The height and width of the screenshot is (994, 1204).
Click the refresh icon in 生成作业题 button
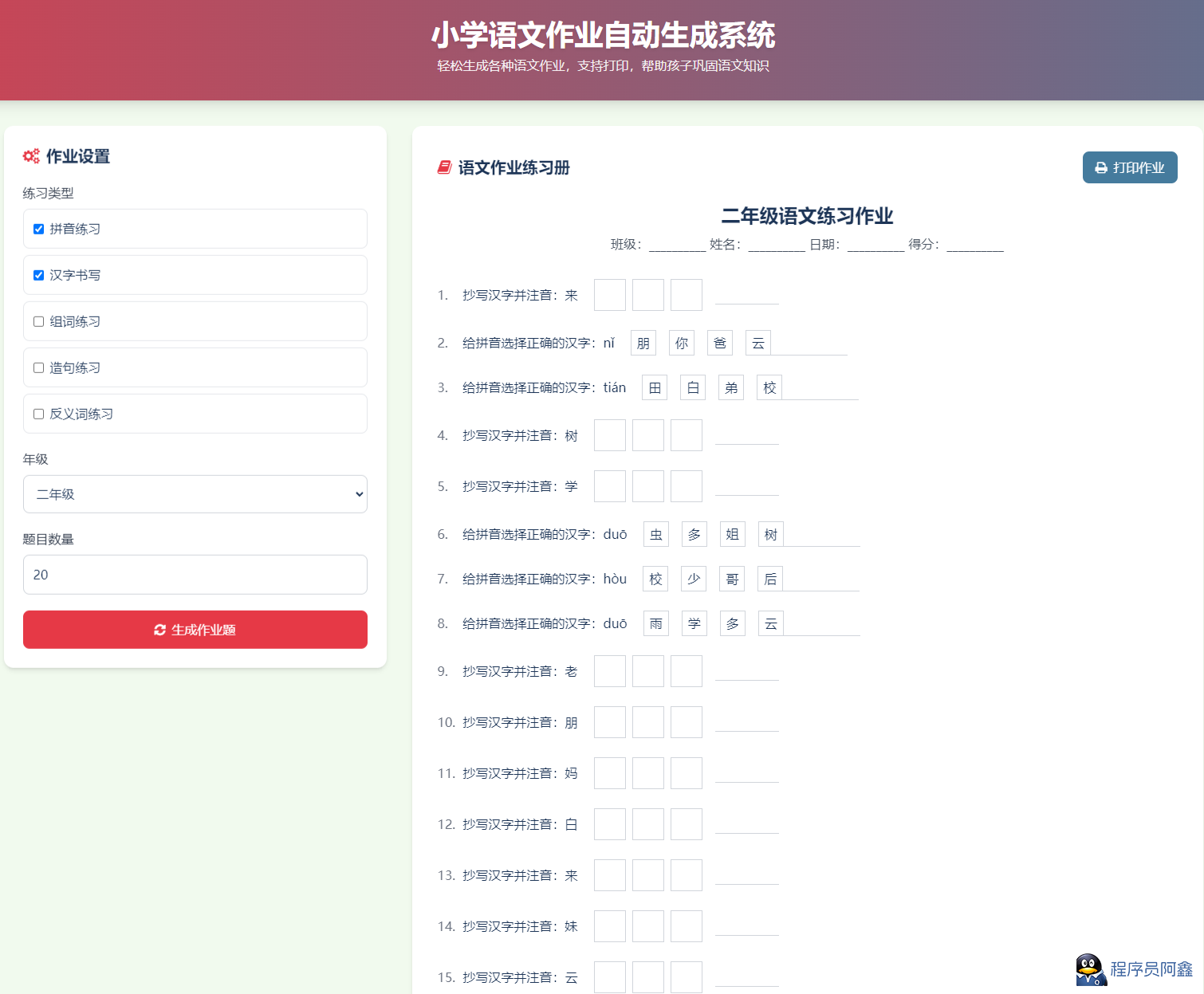click(159, 630)
